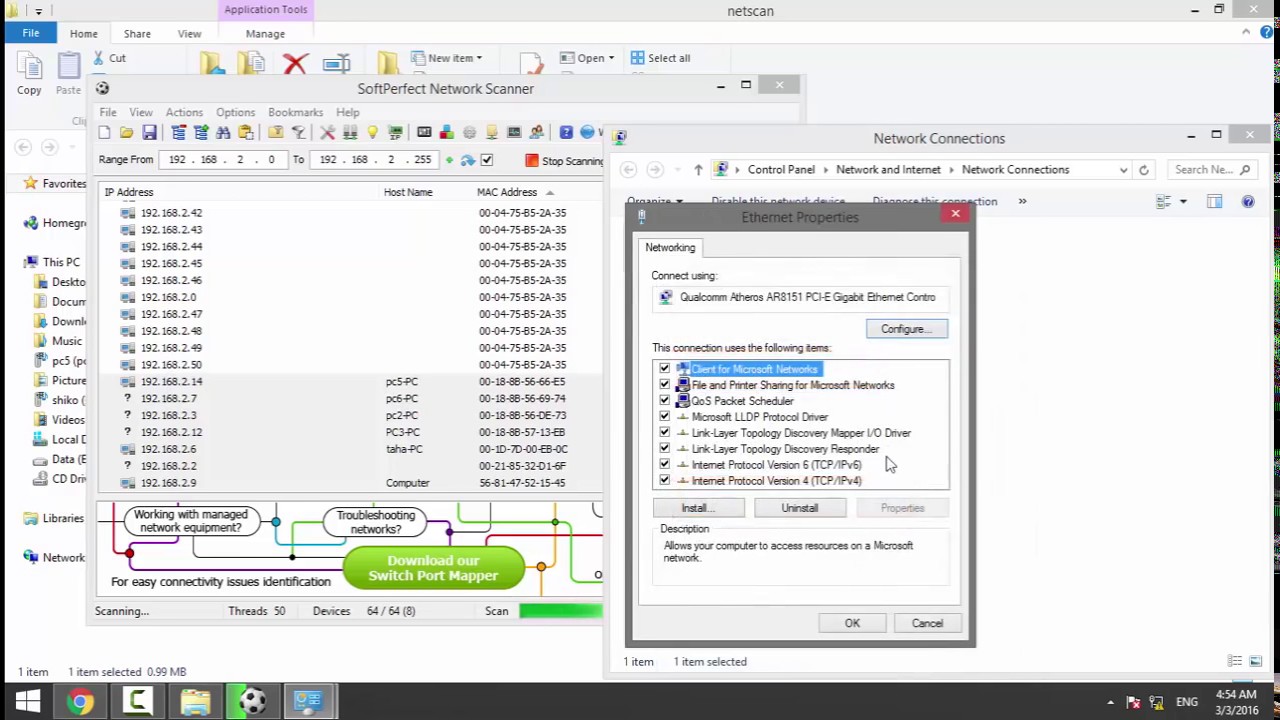Click the colored blocks icon in scanner toolbar
The width and height of the screenshot is (1280, 720).
coord(446,133)
